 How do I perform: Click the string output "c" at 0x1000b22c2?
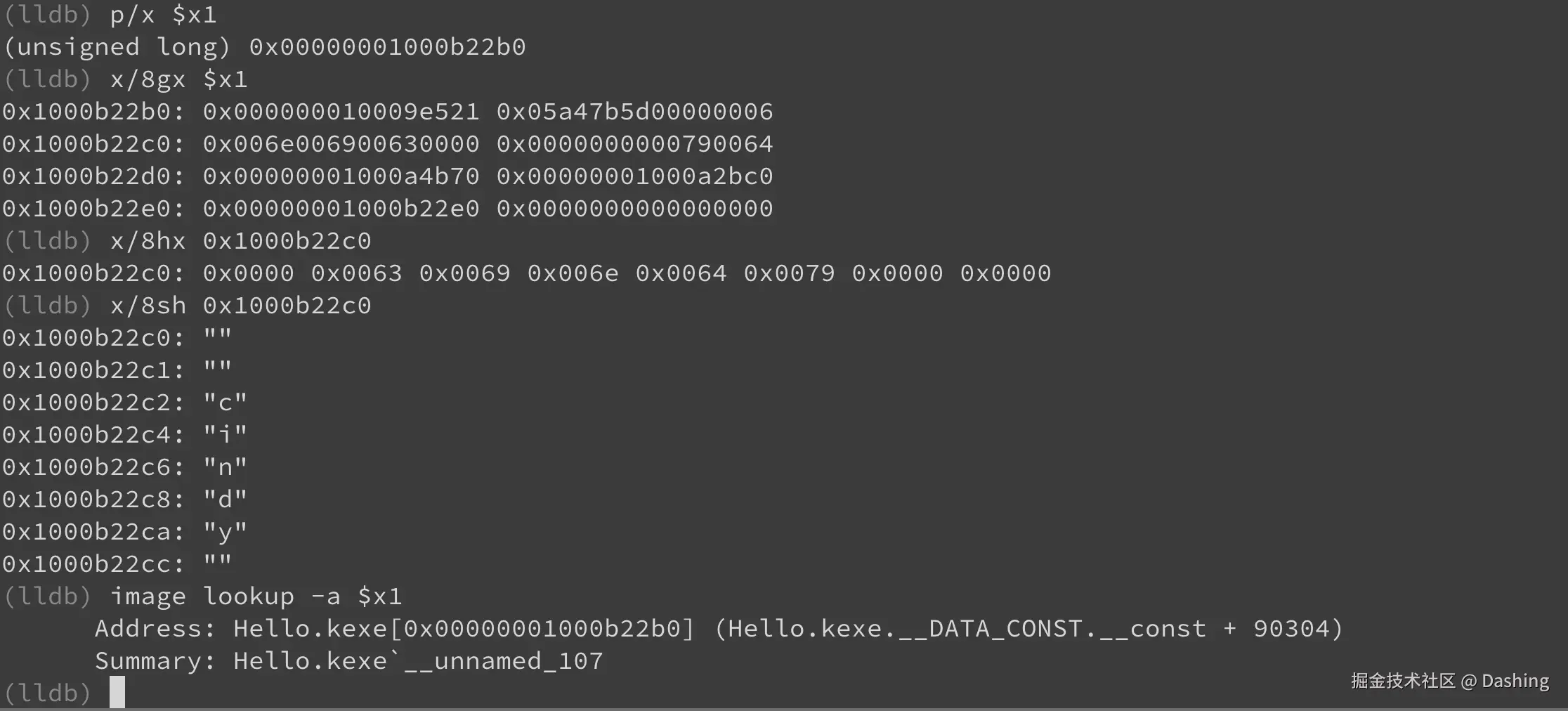pos(225,403)
